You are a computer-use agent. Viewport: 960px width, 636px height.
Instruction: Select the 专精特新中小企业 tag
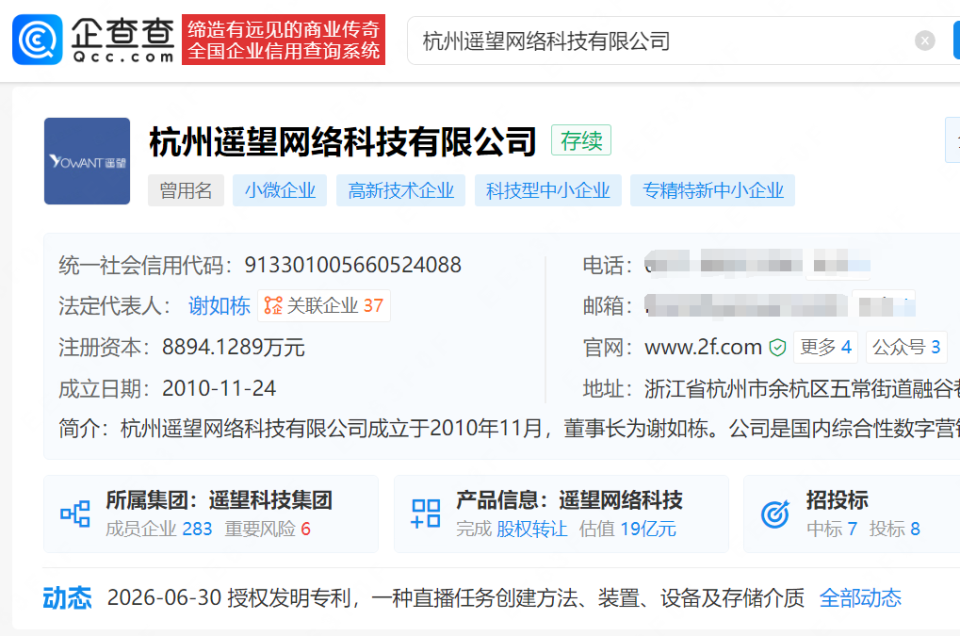[x=713, y=190]
